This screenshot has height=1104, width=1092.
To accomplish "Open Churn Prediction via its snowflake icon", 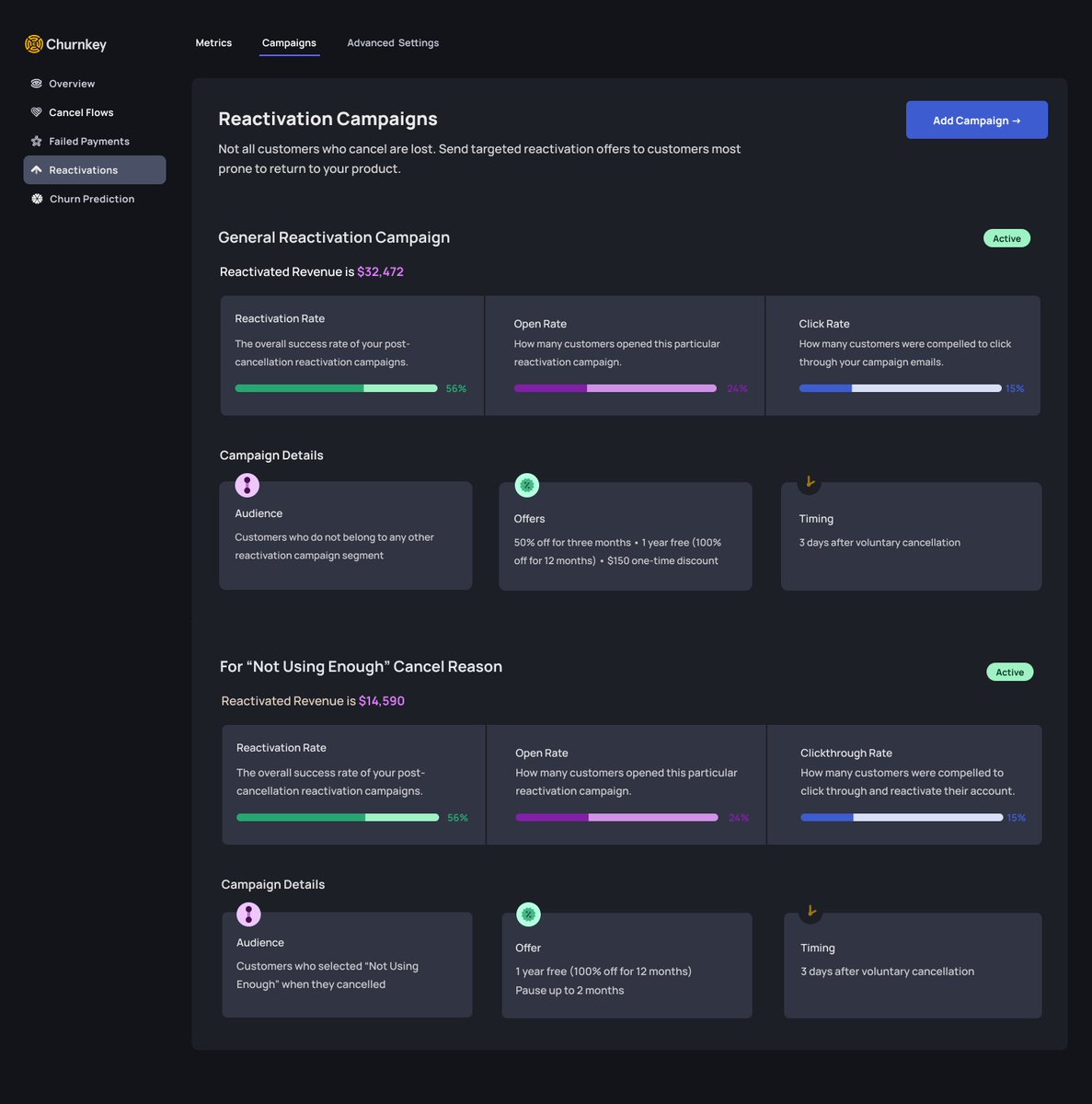I will 36,199.
